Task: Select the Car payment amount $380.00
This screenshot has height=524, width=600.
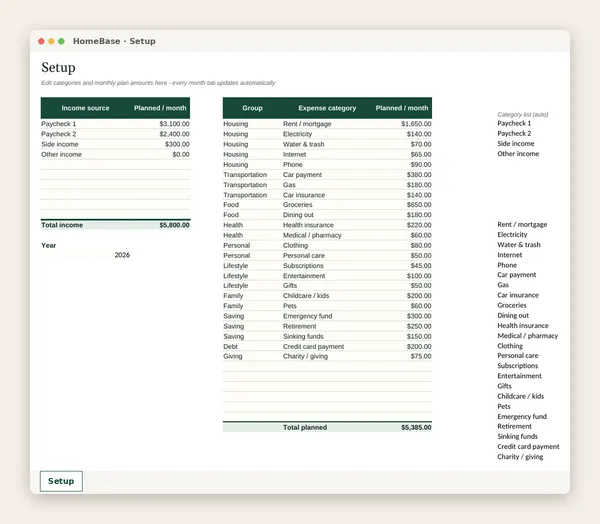Action: 419,175
